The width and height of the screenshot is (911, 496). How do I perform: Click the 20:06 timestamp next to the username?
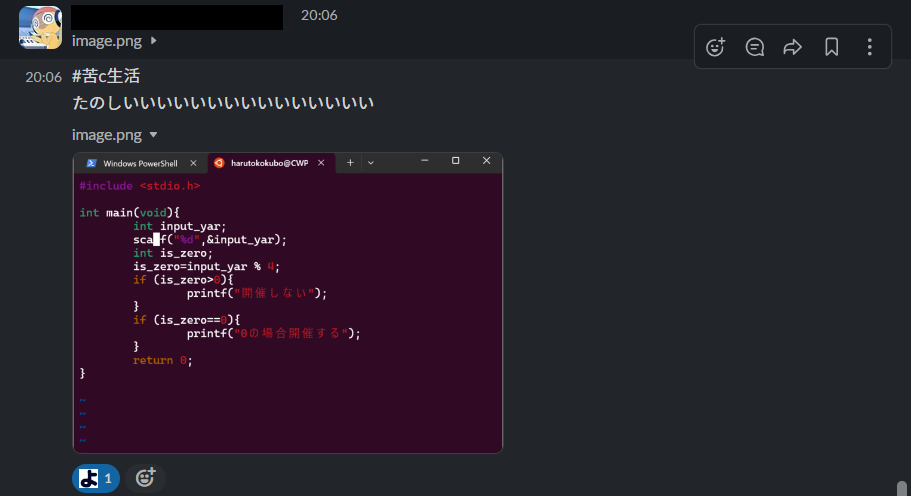(x=319, y=15)
